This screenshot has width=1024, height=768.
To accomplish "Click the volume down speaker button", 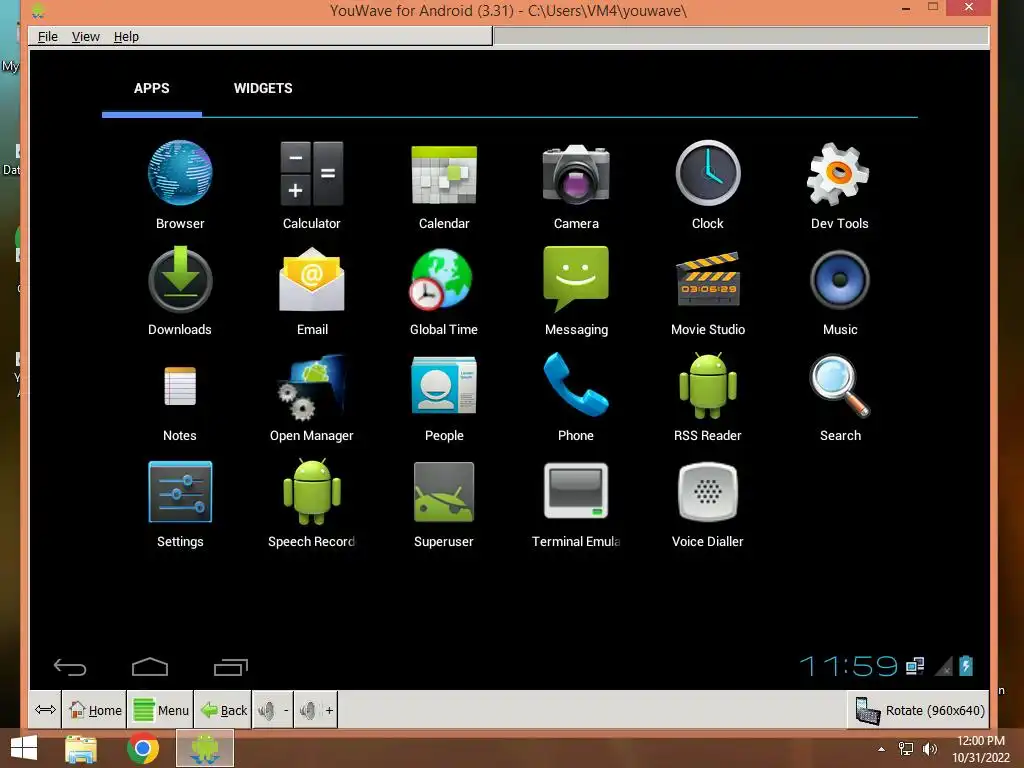I will tap(272, 710).
